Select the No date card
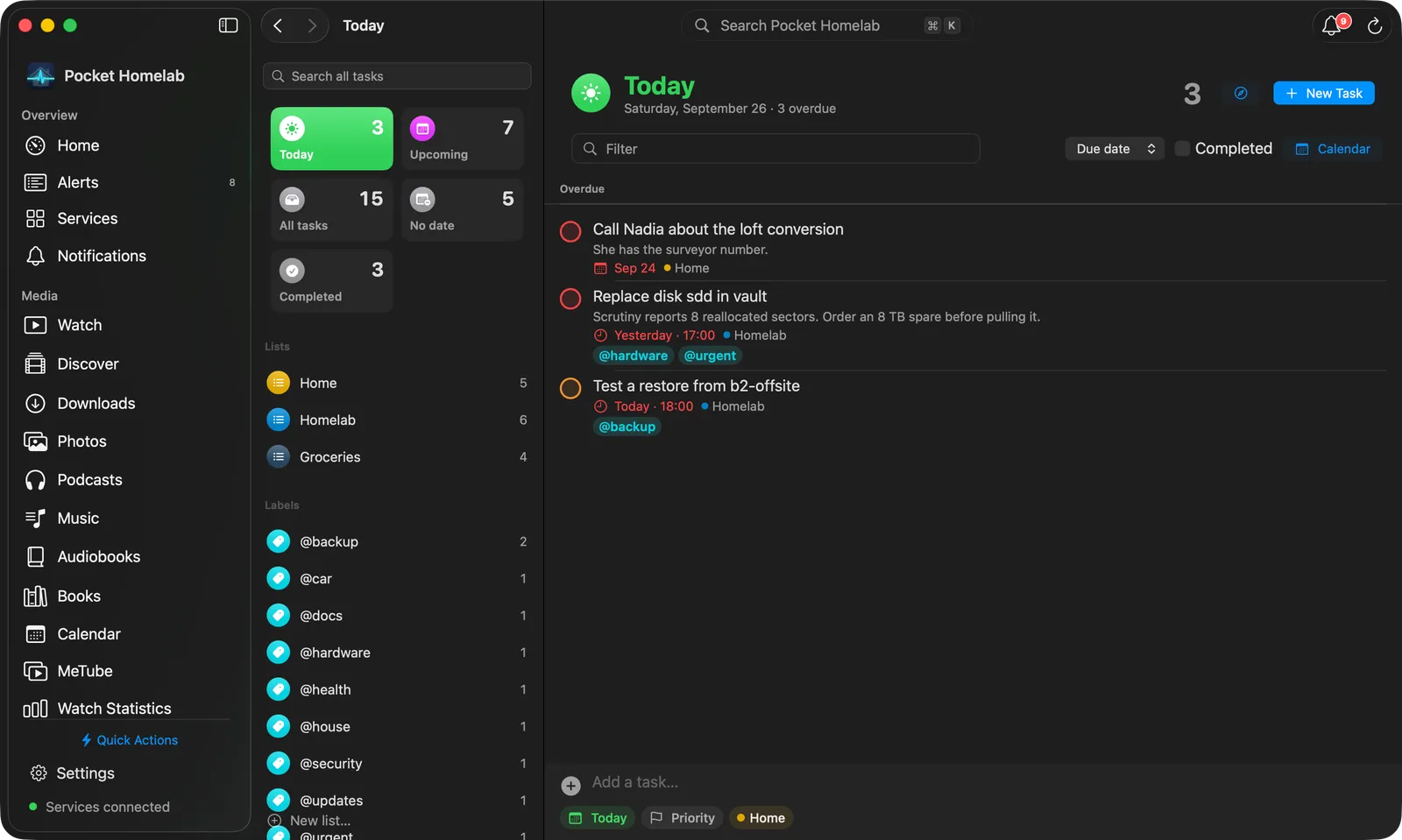1402x840 pixels. [463, 209]
